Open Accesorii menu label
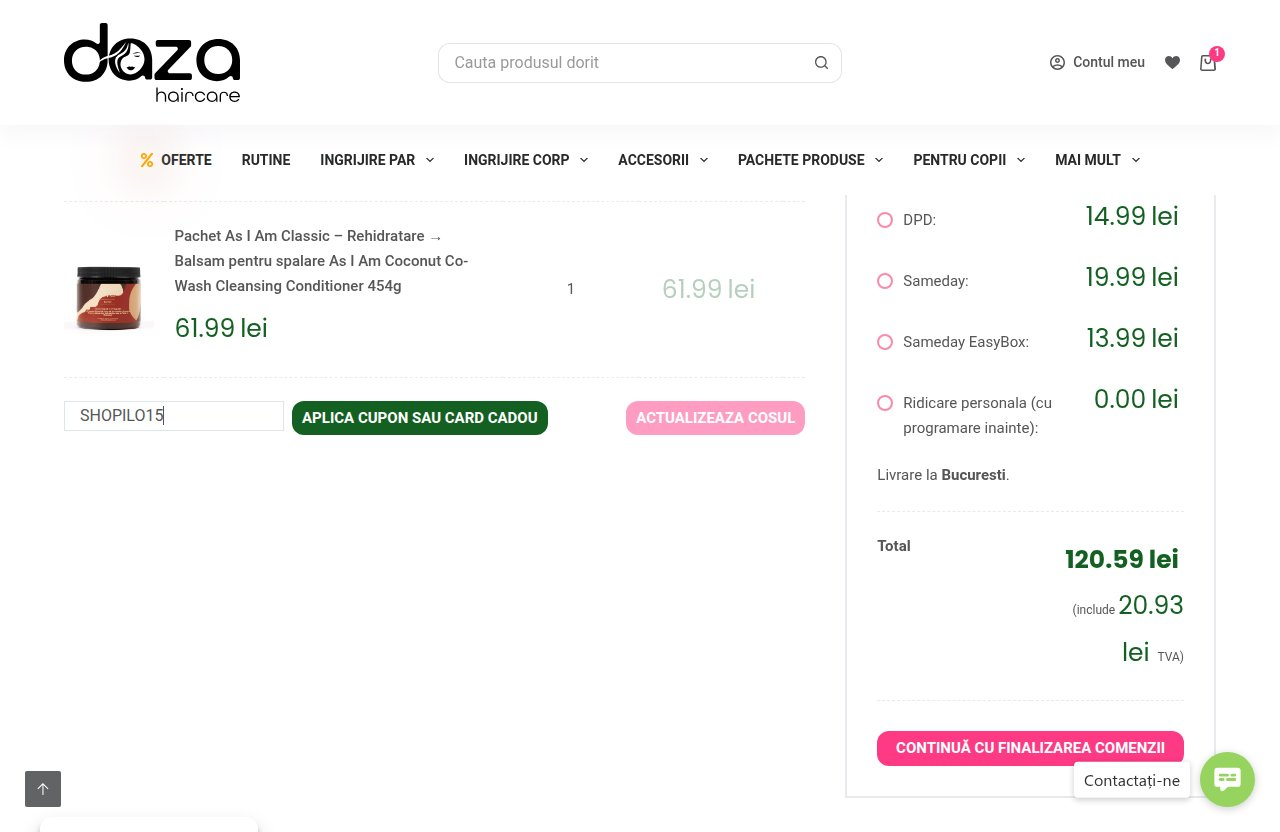This screenshot has height=832, width=1280. click(x=653, y=160)
